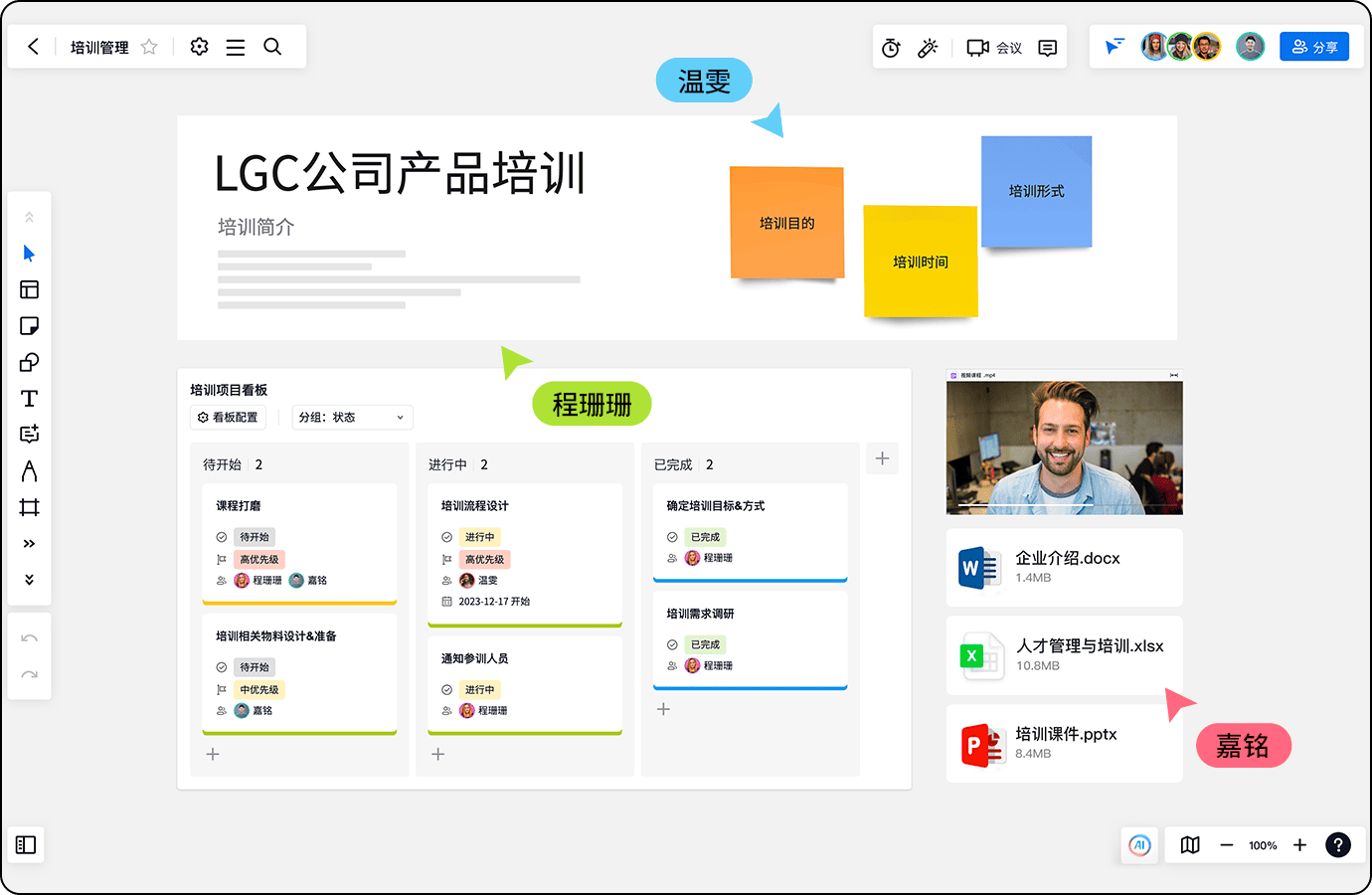Open the comments panel icon
1372x895 pixels.
[x=1048, y=48]
